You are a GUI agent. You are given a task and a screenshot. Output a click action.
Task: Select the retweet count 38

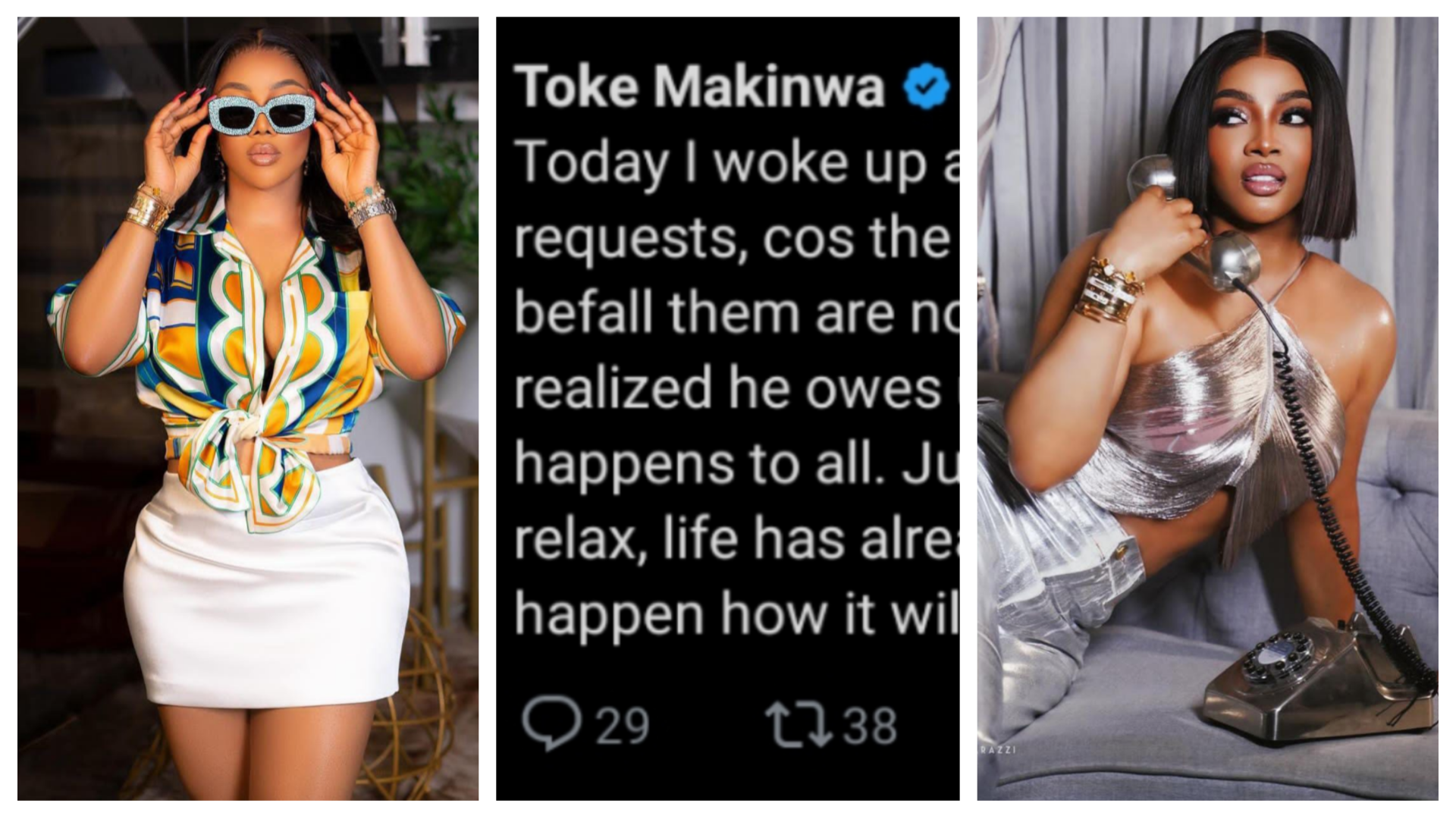[870, 726]
